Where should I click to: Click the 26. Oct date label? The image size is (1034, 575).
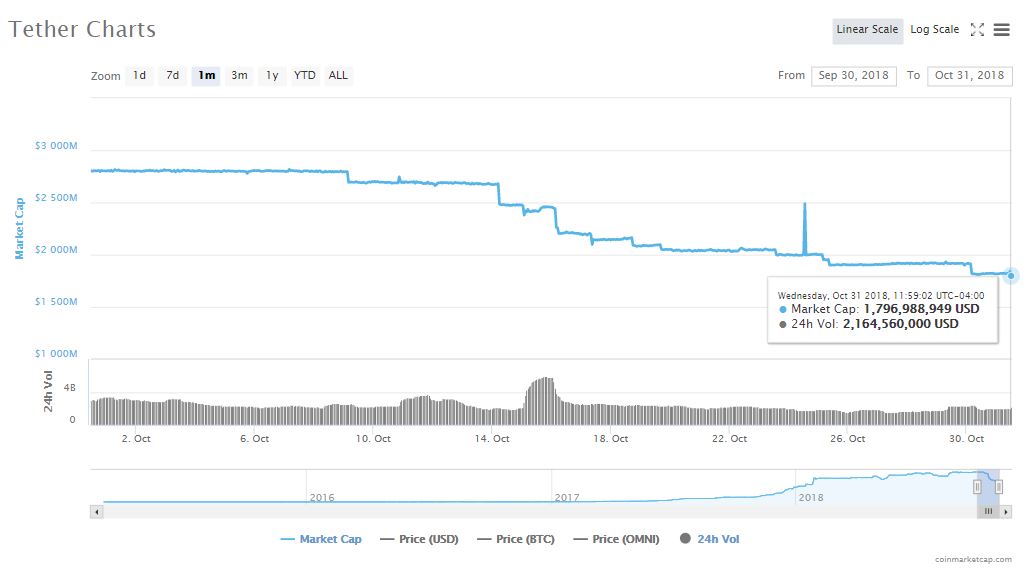tap(847, 439)
